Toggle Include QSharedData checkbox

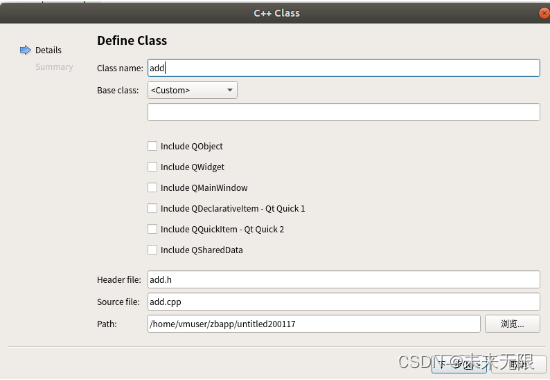tap(152, 250)
